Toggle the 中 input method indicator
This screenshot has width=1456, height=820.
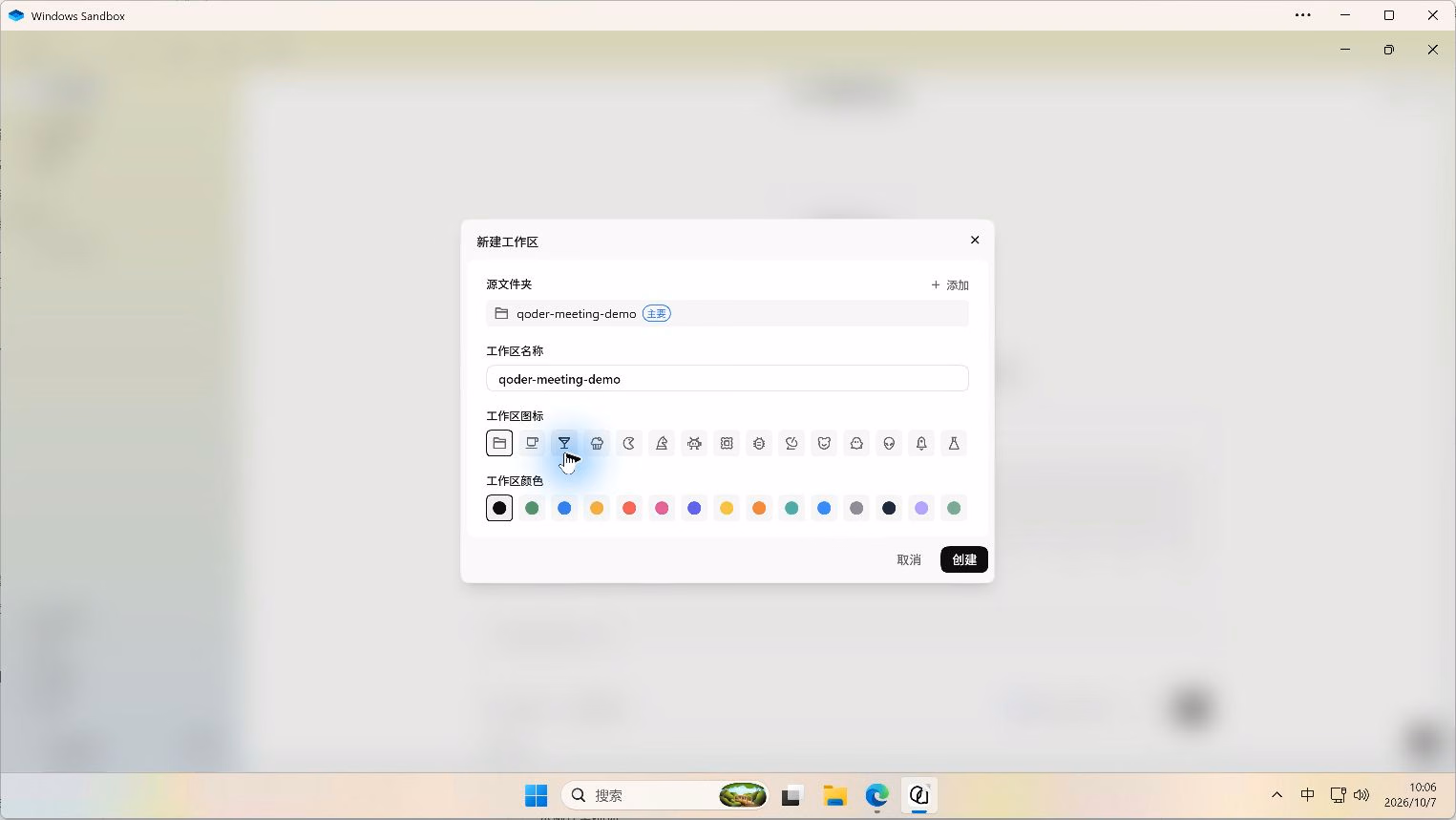[x=1307, y=795]
